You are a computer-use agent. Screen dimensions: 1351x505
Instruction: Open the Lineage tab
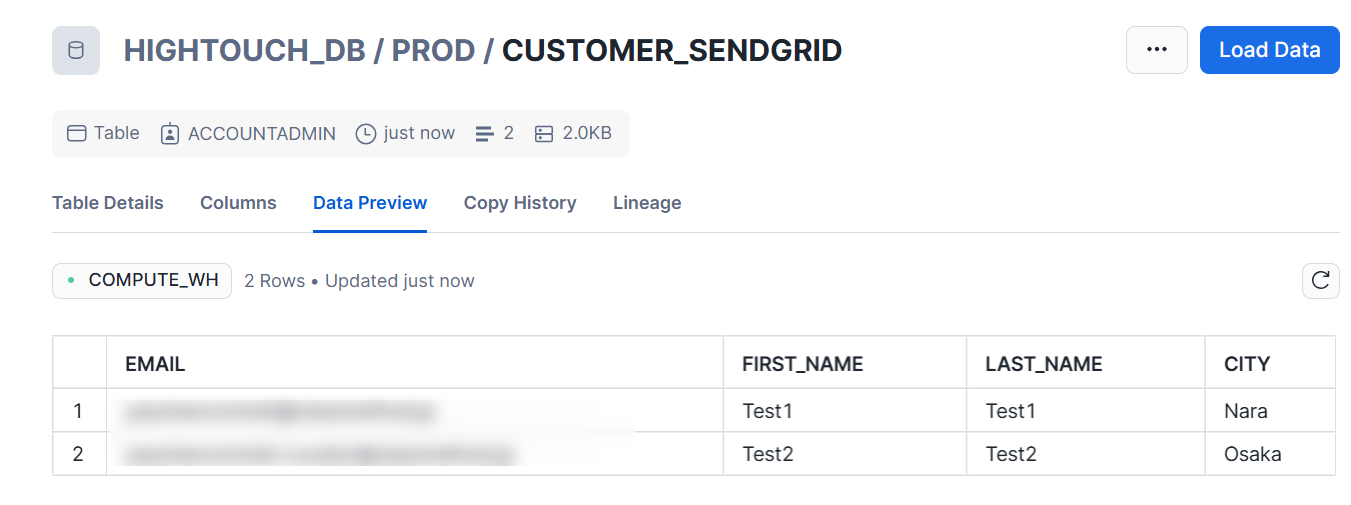[x=647, y=203]
